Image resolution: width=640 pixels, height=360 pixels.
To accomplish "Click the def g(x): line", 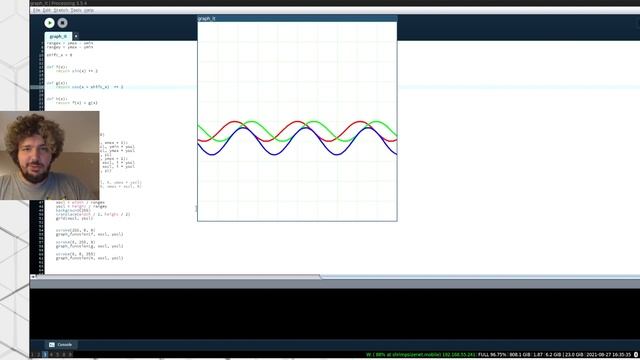I will point(56,83).
